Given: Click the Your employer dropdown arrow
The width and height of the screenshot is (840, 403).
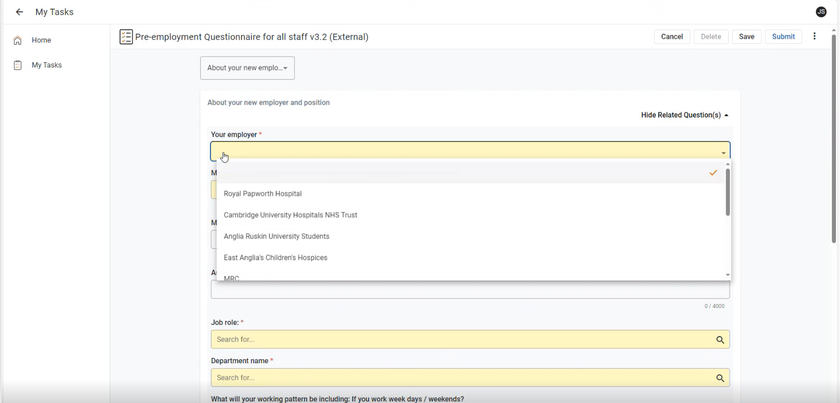Looking at the screenshot, I should click(x=723, y=153).
